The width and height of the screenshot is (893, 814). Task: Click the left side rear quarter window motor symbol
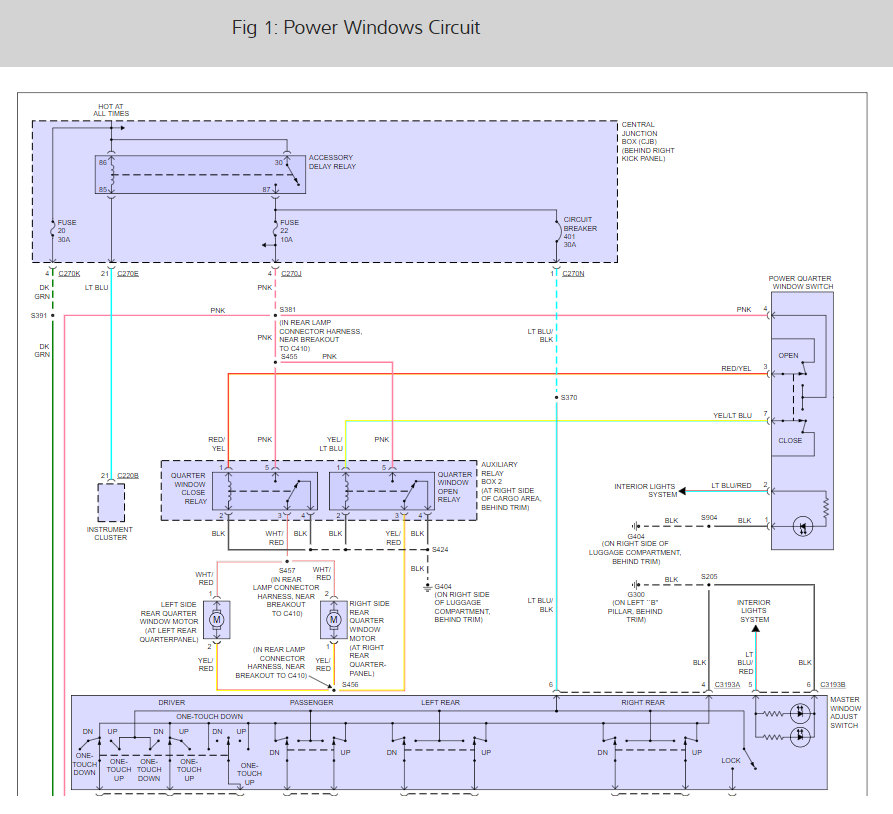(x=217, y=621)
